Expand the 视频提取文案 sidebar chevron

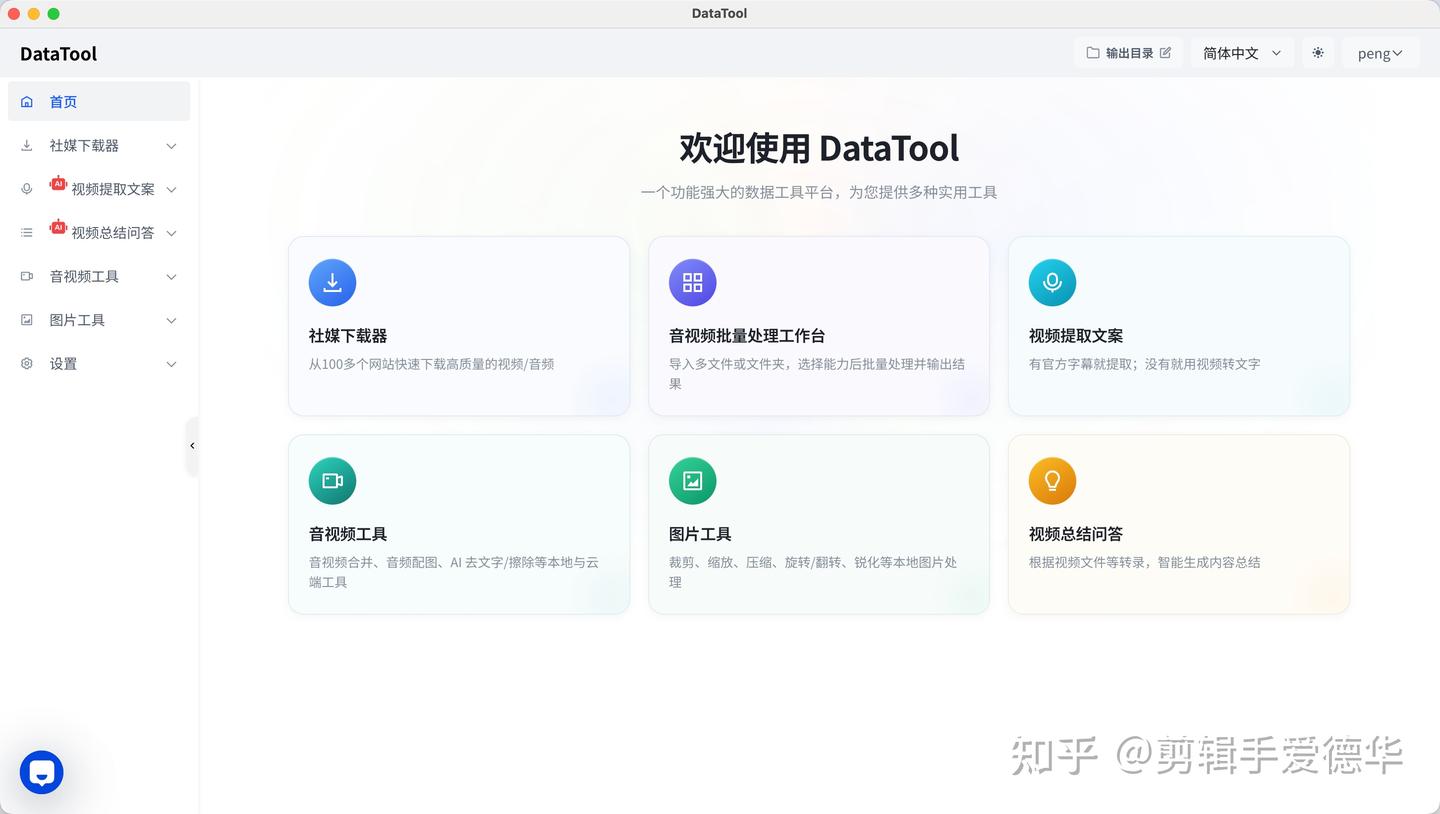(x=171, y=190)
